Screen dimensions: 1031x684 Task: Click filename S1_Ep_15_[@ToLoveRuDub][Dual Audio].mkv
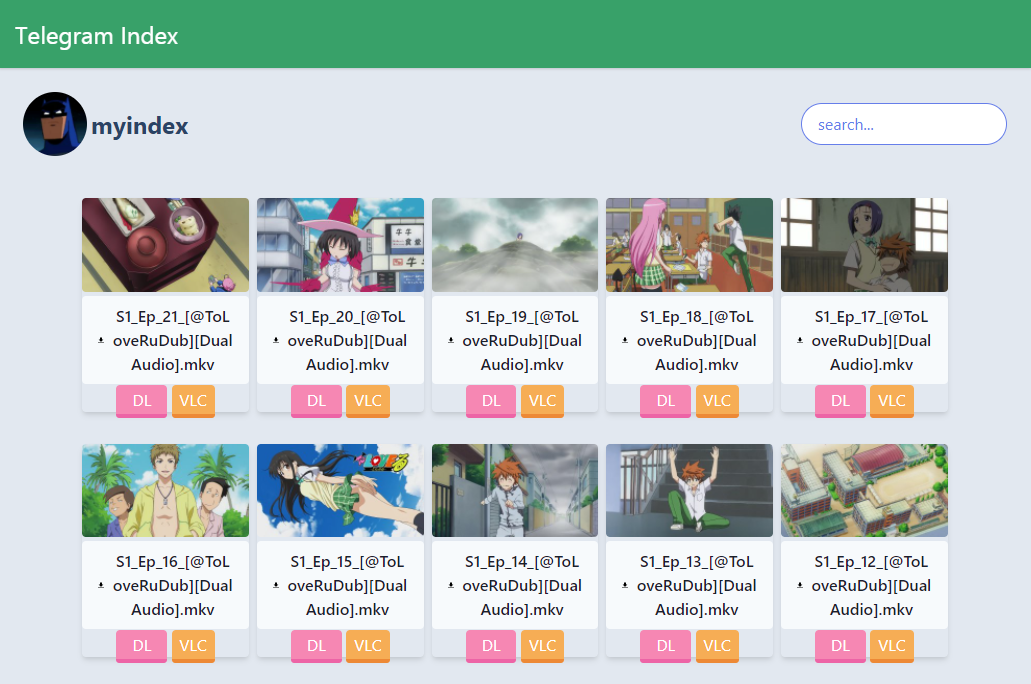(x=347, y=585)
